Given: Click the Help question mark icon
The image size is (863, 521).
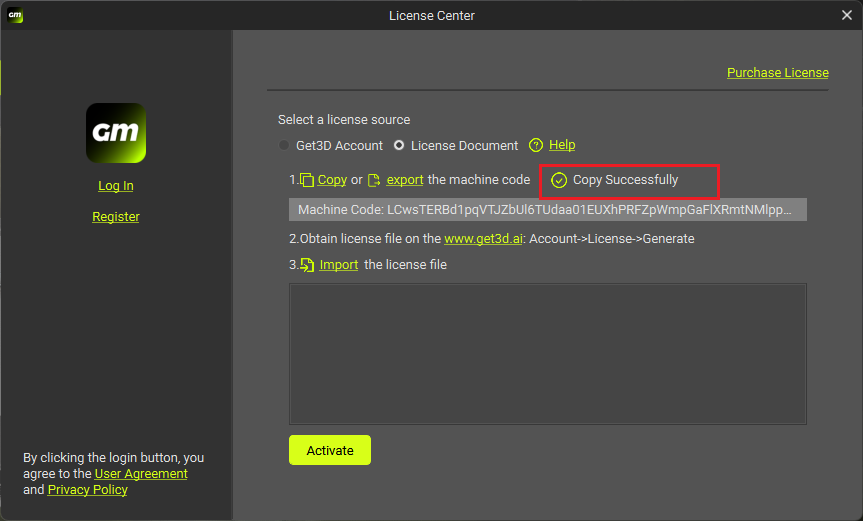Looking at the screenshot, I should tap(536, 145).
